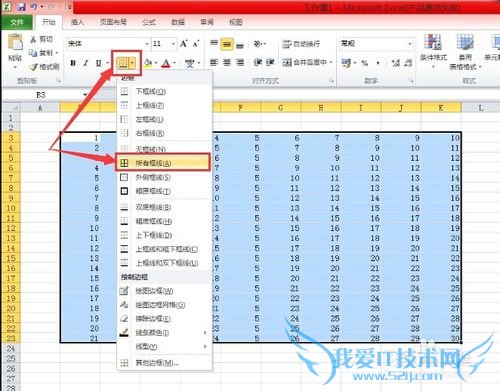Toggle Wrap Text (自动换行)
500x391 pixels.
[x=301, y=44]
